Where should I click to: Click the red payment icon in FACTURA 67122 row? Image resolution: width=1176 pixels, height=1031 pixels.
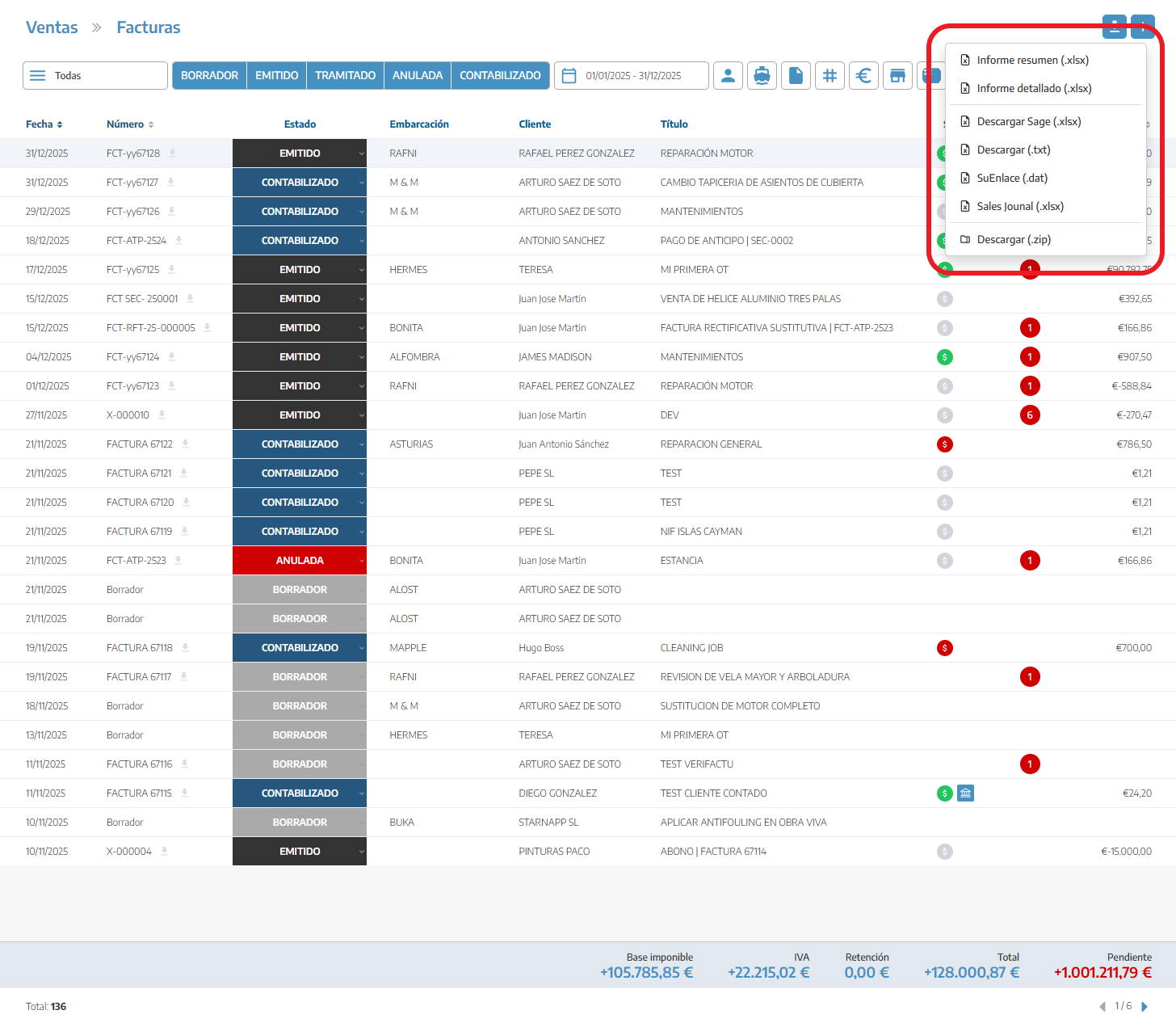coord(945,444)
